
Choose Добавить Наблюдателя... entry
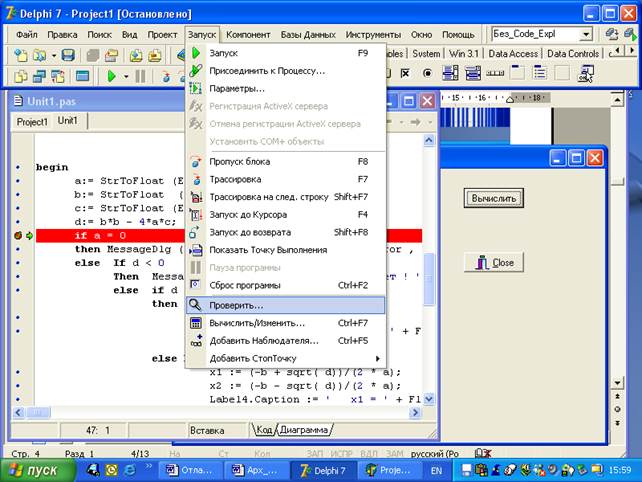(x=285, y=340)
